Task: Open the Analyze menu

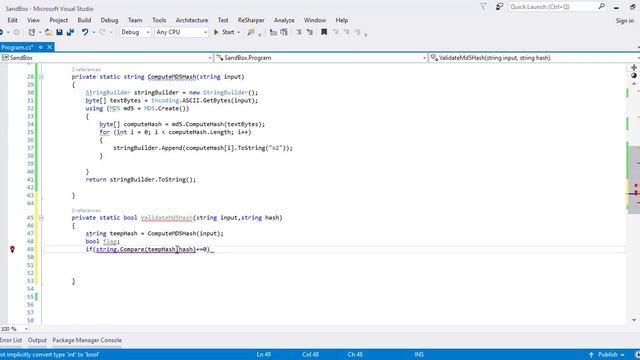Action: [284, 20]
